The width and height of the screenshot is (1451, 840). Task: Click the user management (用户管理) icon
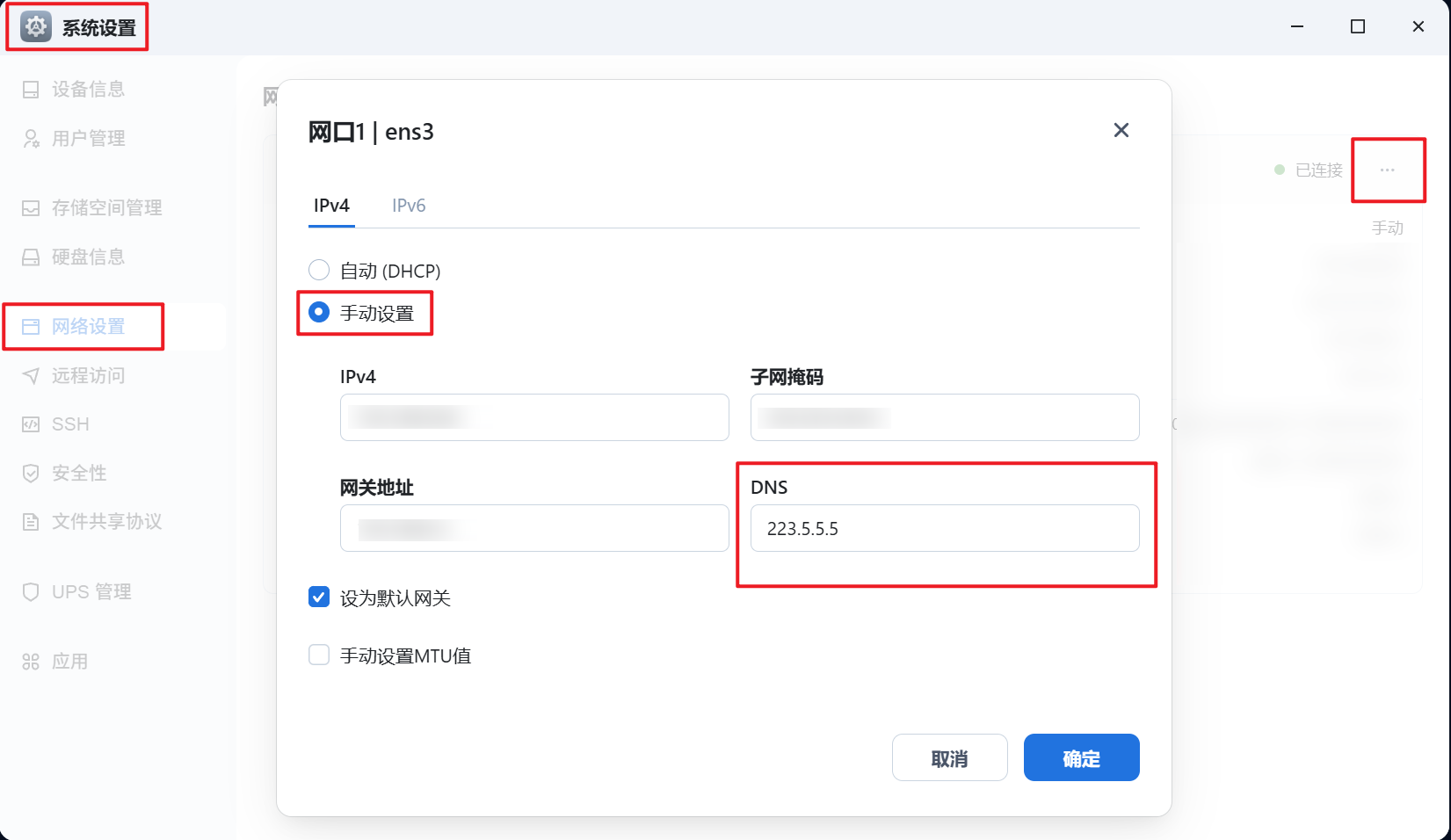pos(31,139)
